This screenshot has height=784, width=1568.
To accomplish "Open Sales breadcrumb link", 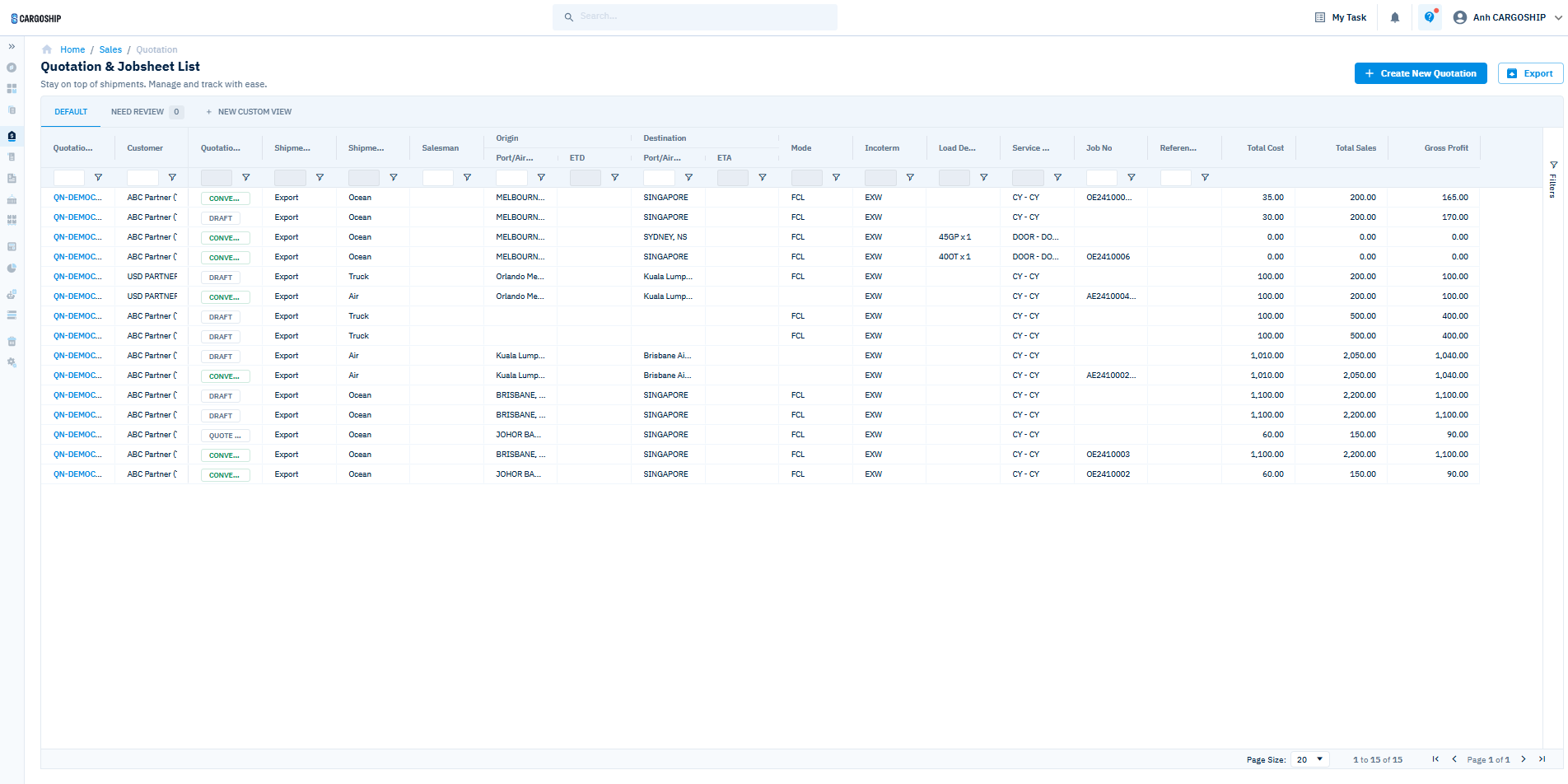I will coord(110,49).
